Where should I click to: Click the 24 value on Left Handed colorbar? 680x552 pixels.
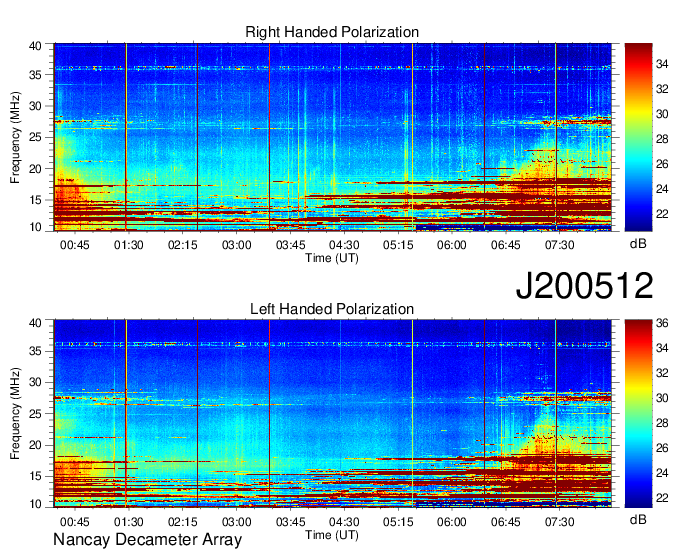click(x=662, y=473)
